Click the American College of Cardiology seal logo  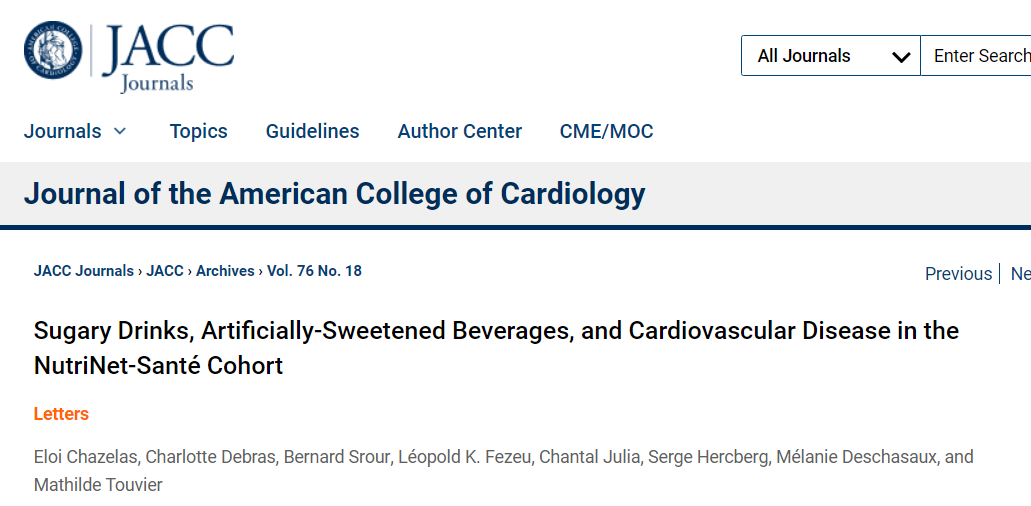[x=53, y=49]
